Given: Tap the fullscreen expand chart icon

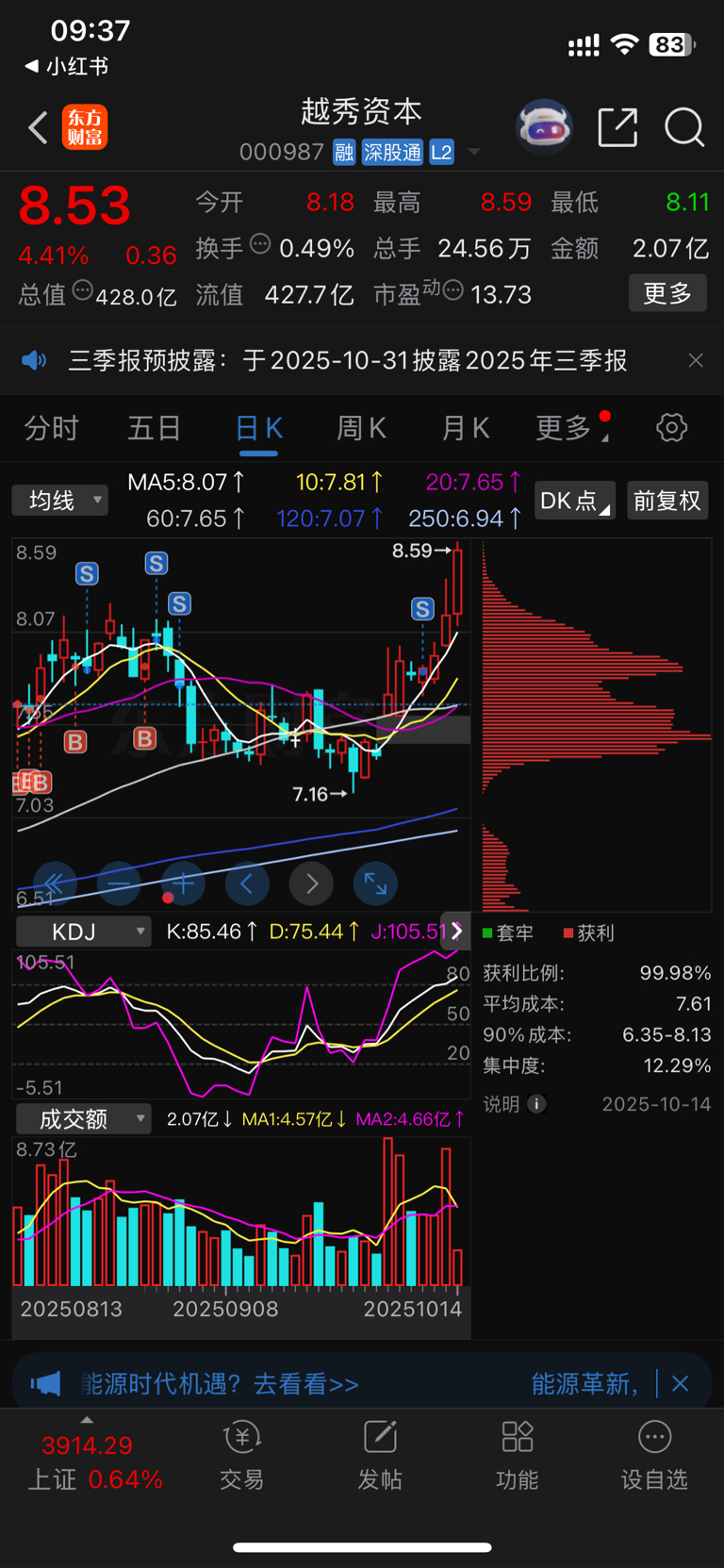Looking at the screenshot, I should [375, 883].
